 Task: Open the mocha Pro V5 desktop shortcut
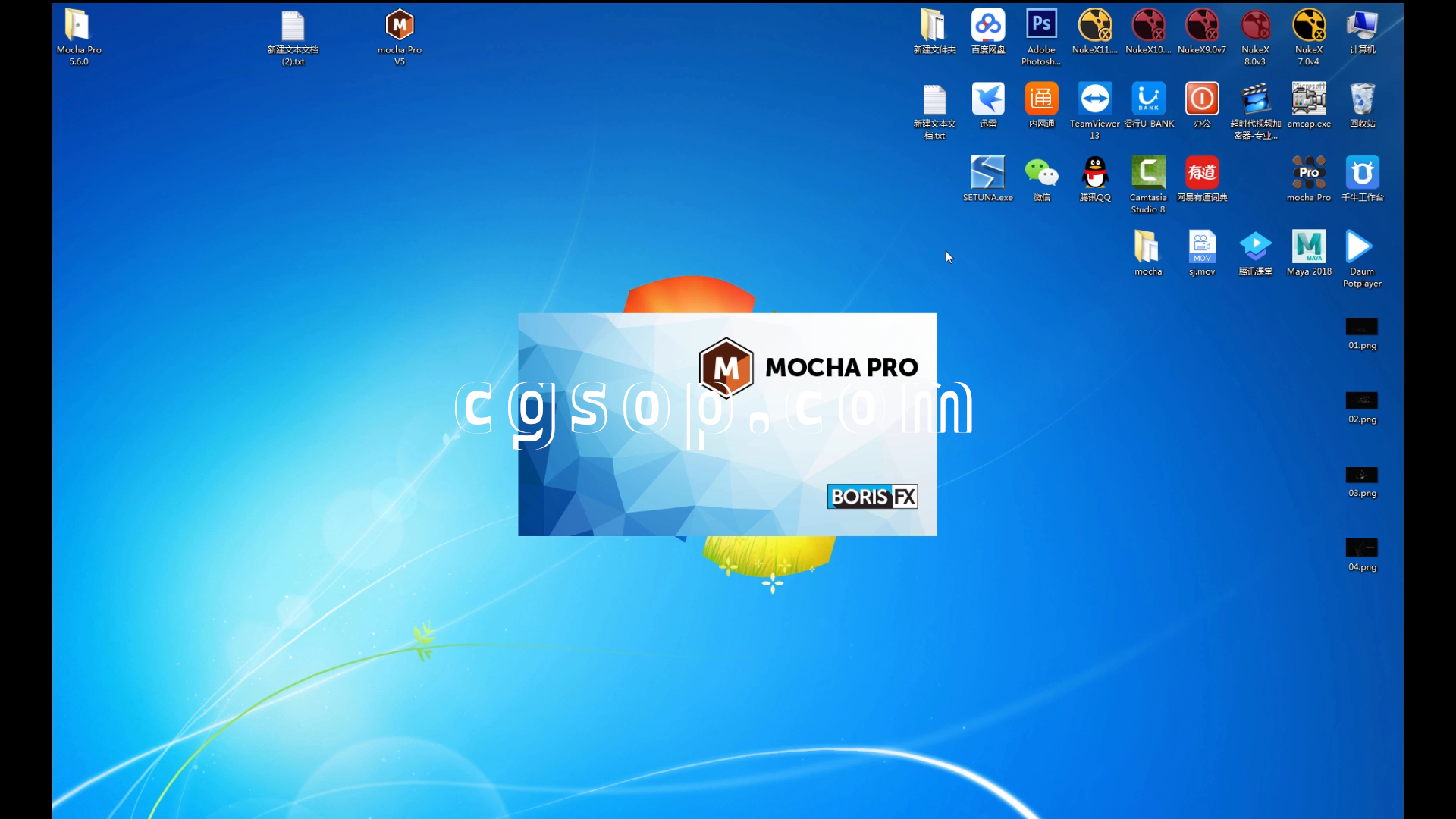[399, 26]
